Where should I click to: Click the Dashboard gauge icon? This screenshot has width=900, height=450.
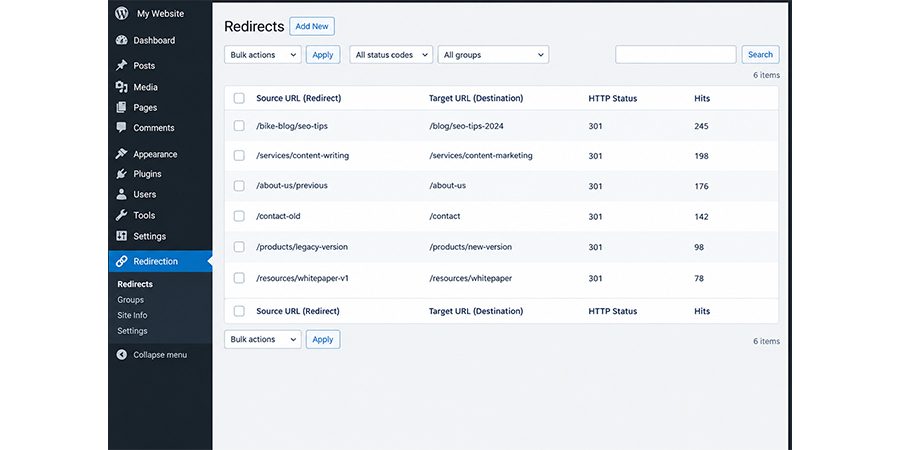click(x=121, y=40)
